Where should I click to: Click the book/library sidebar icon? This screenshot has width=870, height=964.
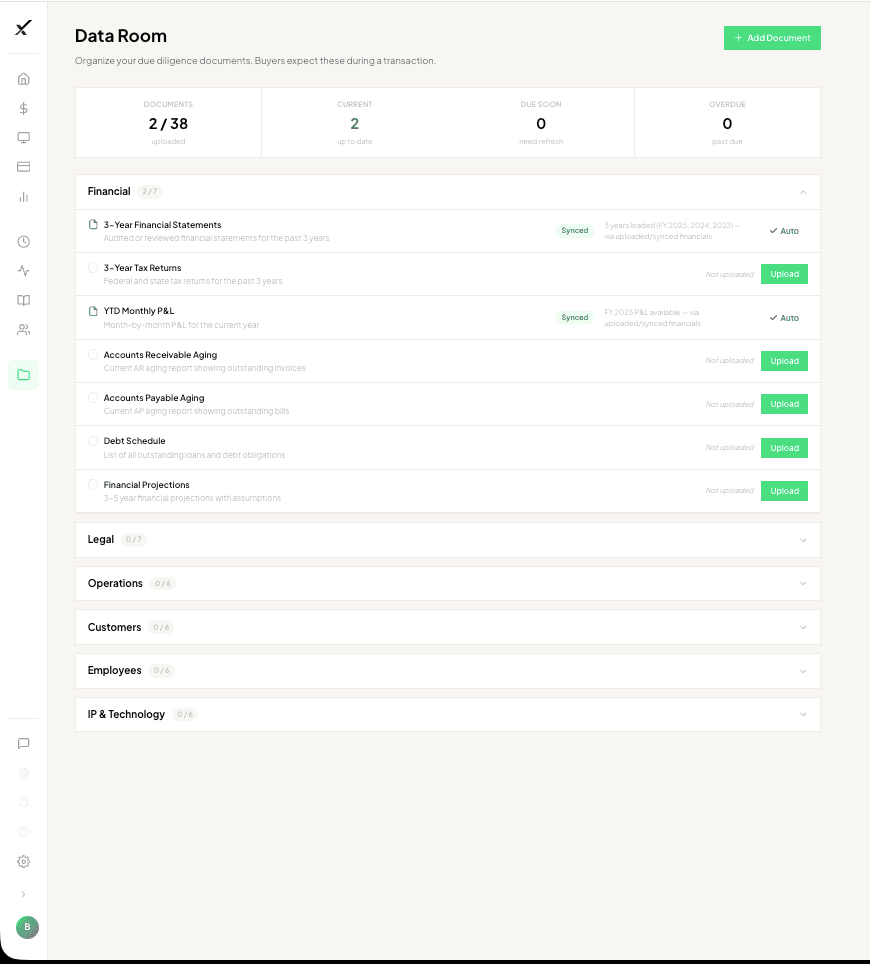(x=23, y=300)
